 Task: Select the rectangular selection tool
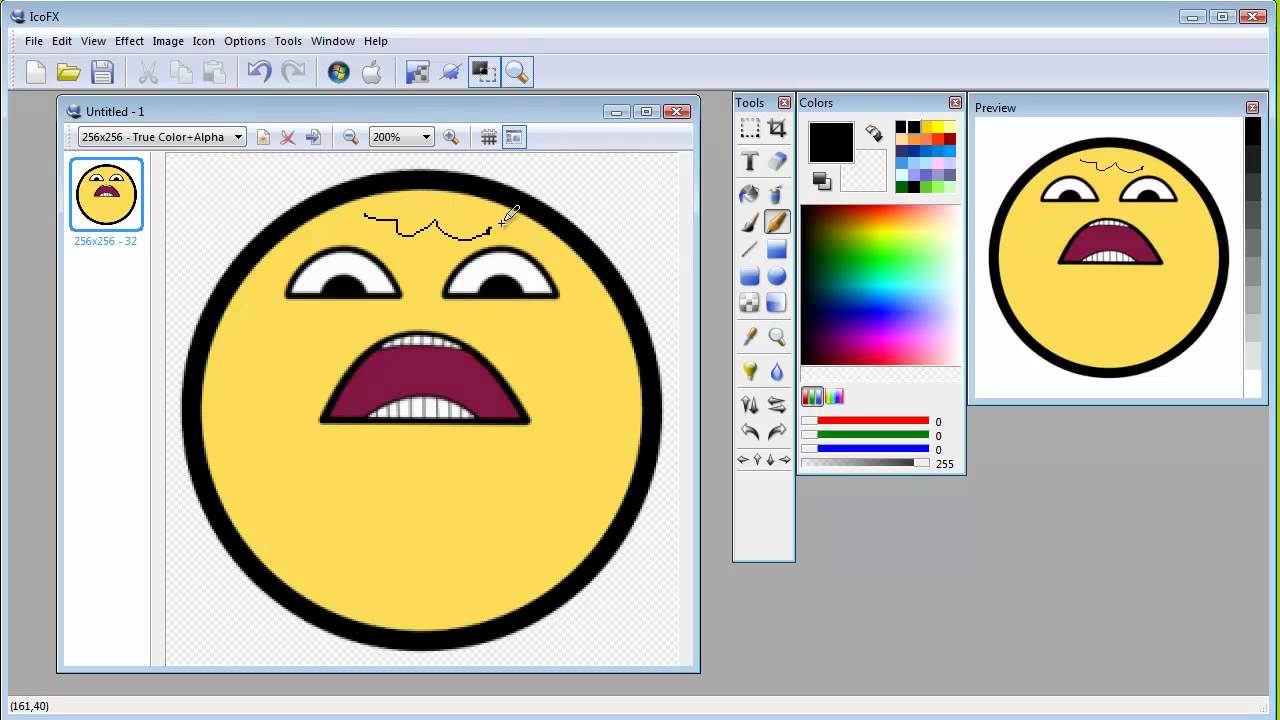(749, 128)
